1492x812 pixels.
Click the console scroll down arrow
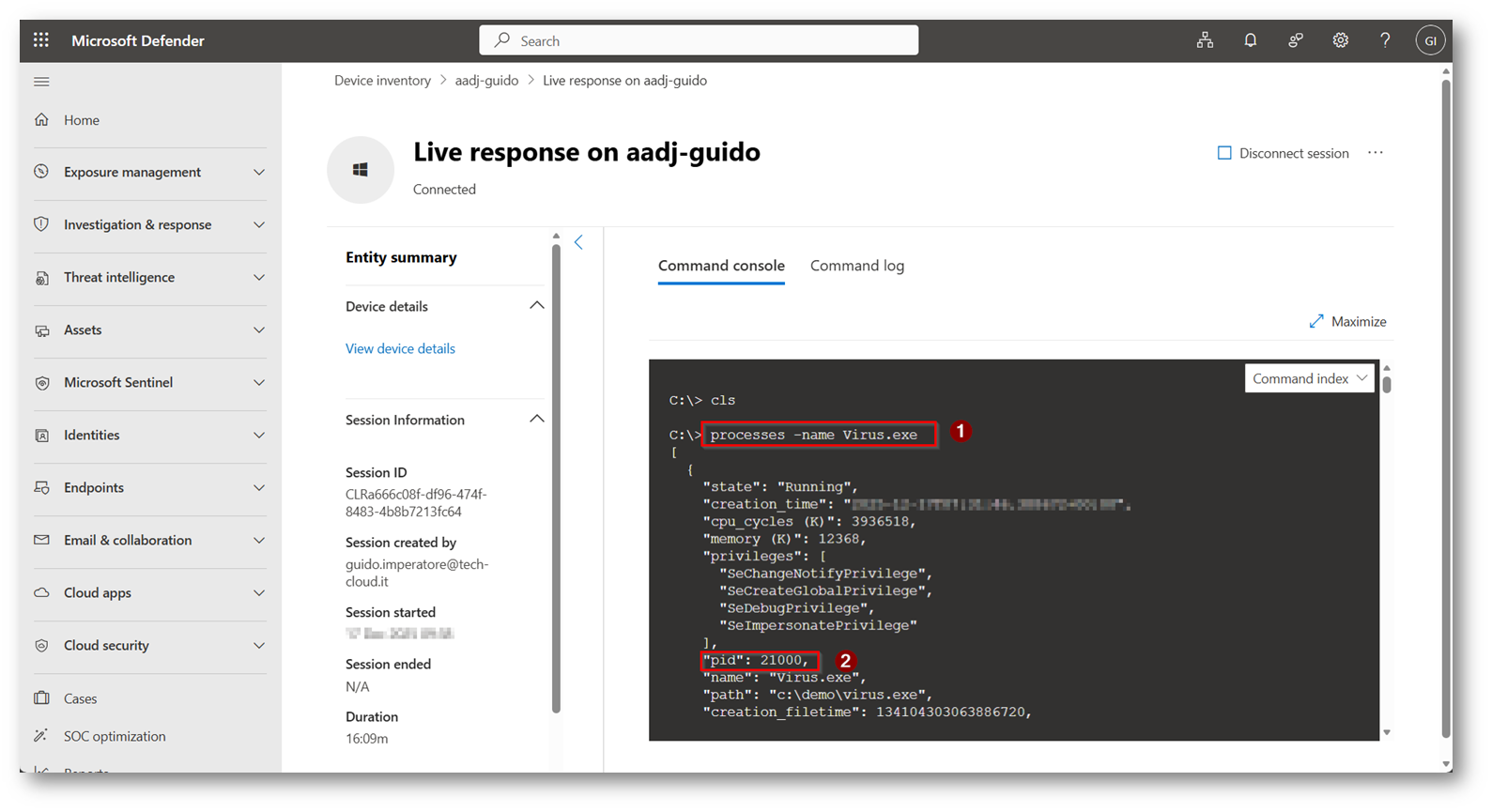coord(1387,732)
